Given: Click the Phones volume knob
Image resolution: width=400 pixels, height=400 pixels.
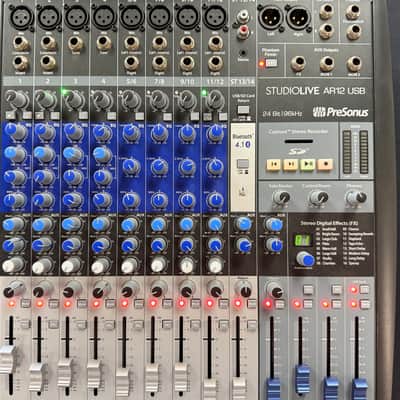Looking at the screenshot, I should point(356,198).
